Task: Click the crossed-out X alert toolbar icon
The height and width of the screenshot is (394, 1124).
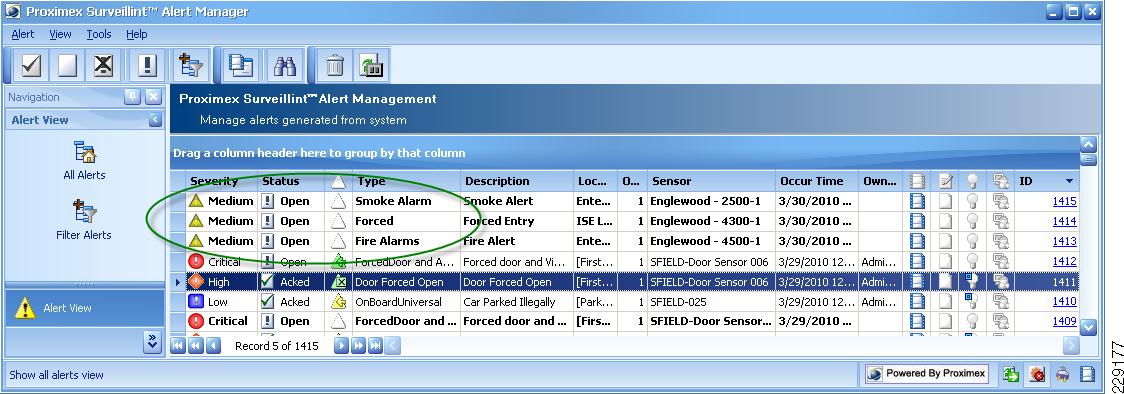Action: pyautogui.click(x=104, y=66)
